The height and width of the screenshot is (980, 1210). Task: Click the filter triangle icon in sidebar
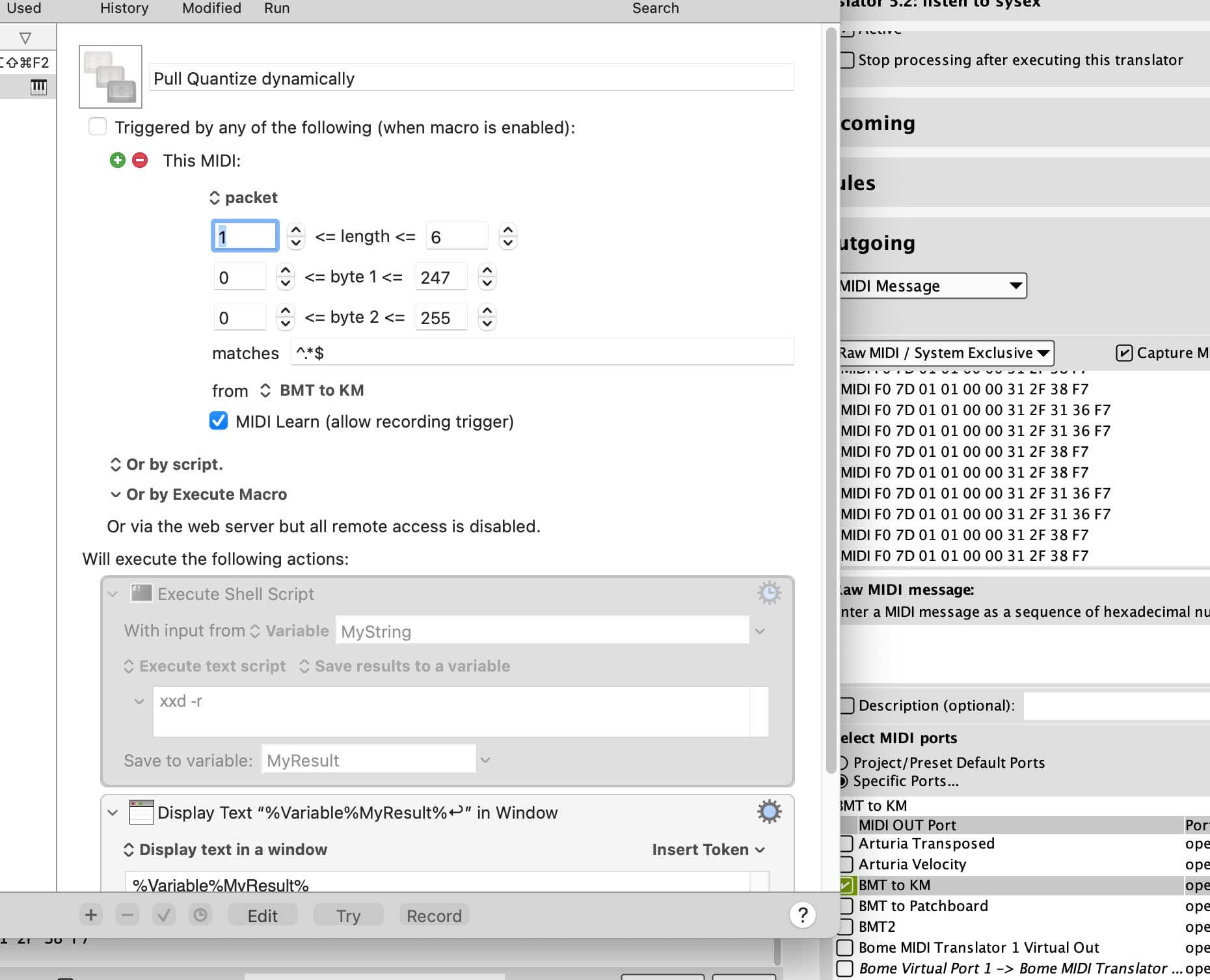pyautogui.click(x=25, y=38)
